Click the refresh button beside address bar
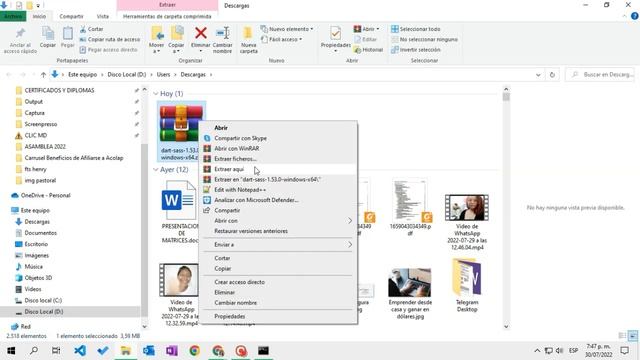640x360 pixels. 552,75
